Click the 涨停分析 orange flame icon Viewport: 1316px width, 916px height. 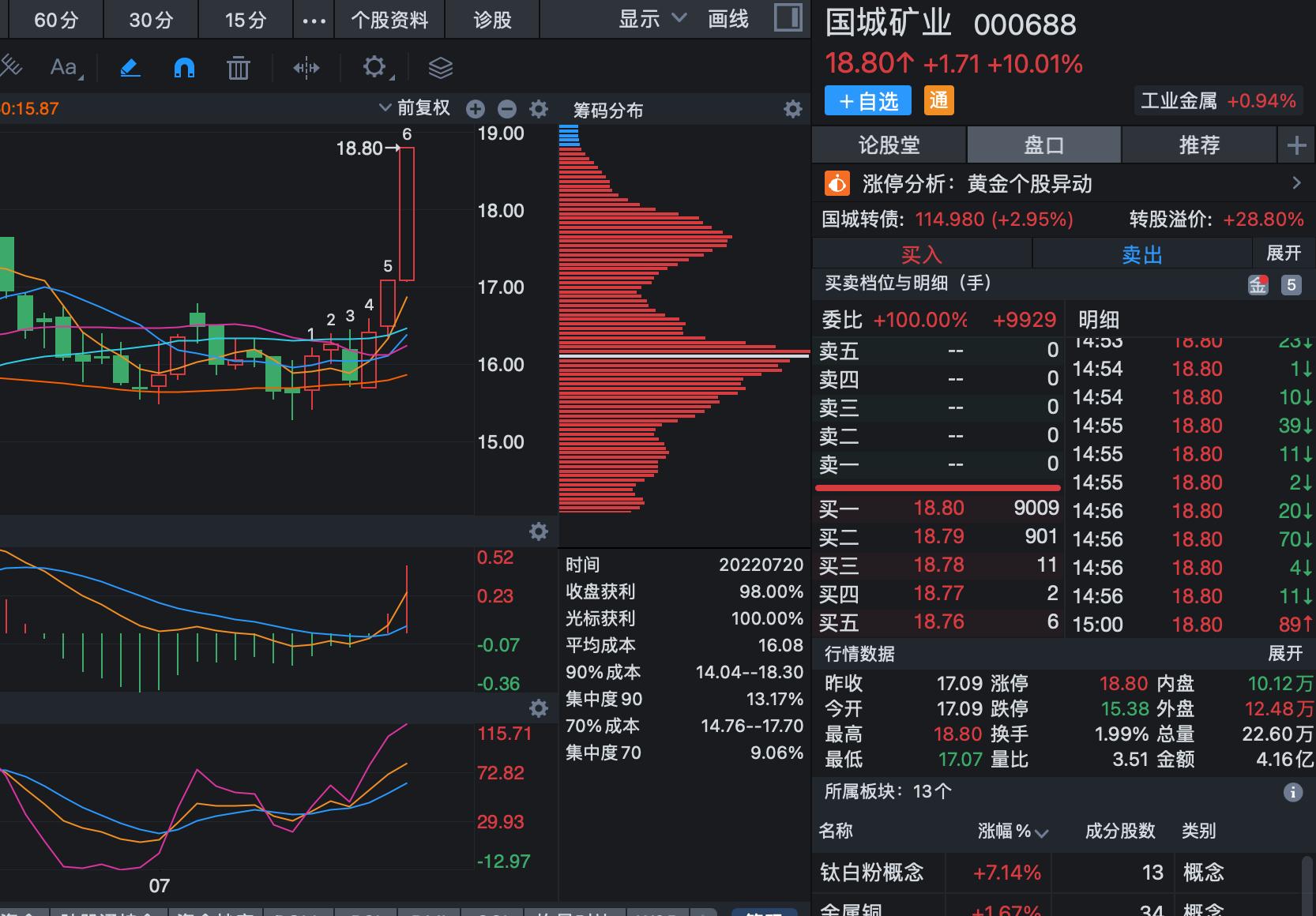[x=837, y=184]
